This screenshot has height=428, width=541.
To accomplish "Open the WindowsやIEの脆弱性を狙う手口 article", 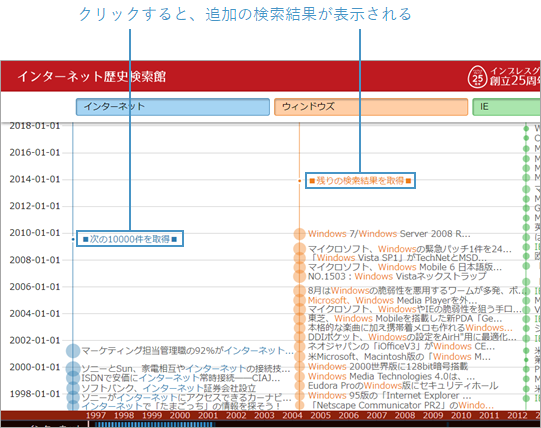I will click(414, 309).
